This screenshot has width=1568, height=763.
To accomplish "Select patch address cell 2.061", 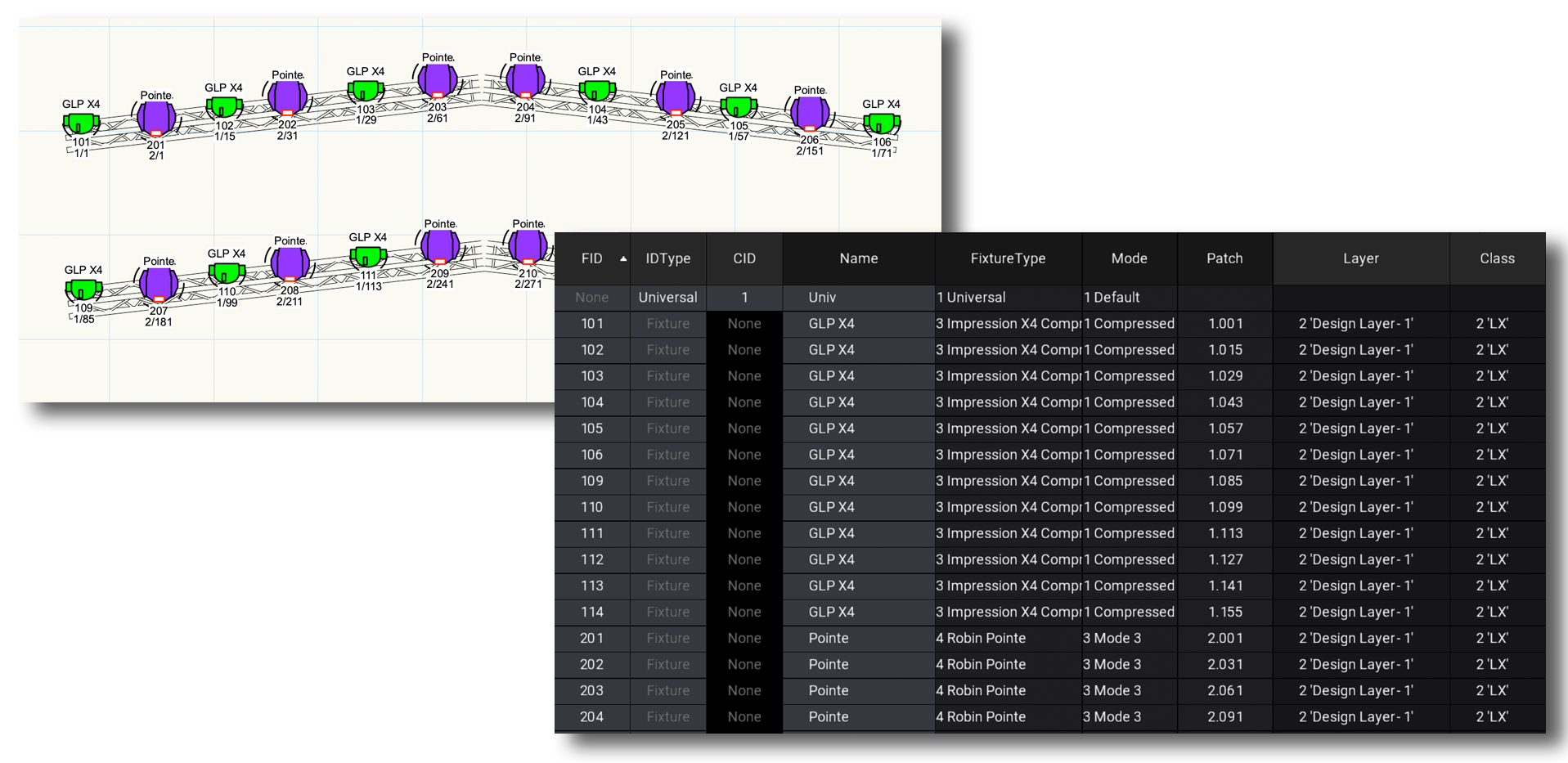I will pos(1225,690).
